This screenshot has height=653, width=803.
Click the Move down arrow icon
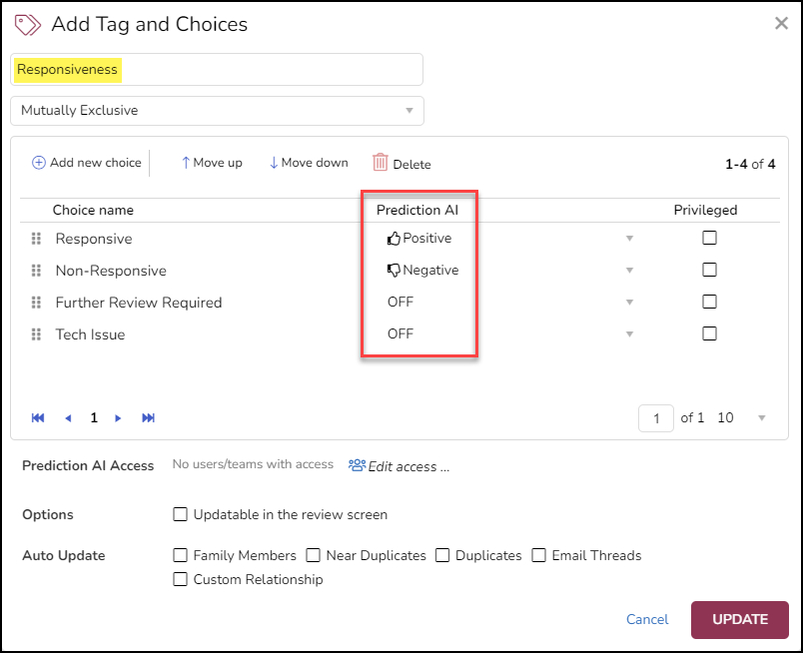coord(273,163)
